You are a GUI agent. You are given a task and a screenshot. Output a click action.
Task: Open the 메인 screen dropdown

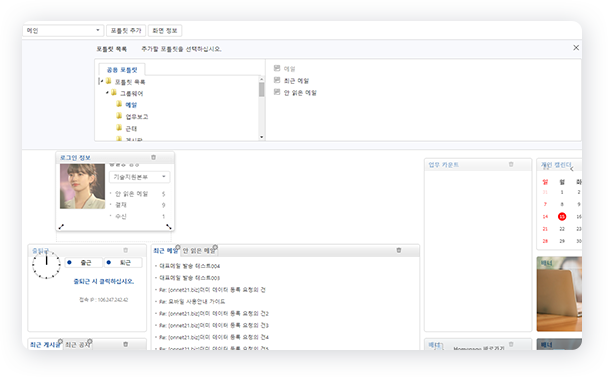point(63,30)
